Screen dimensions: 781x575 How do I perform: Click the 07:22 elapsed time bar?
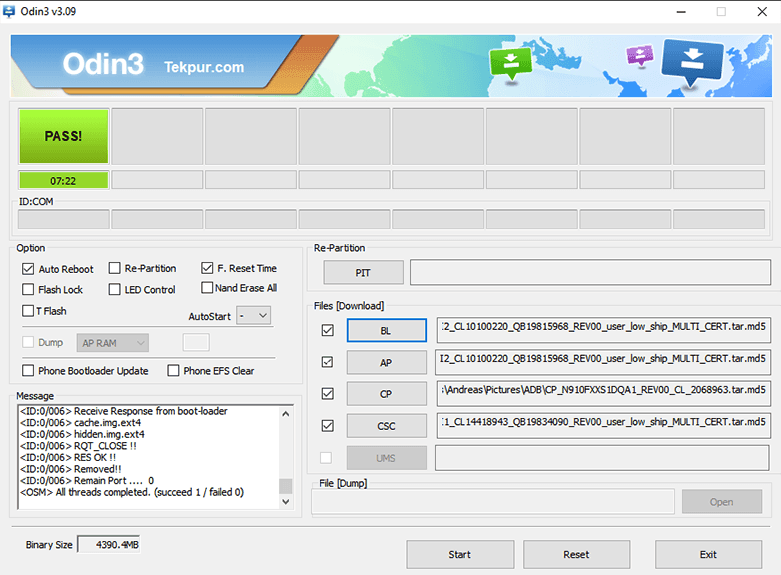63,180
